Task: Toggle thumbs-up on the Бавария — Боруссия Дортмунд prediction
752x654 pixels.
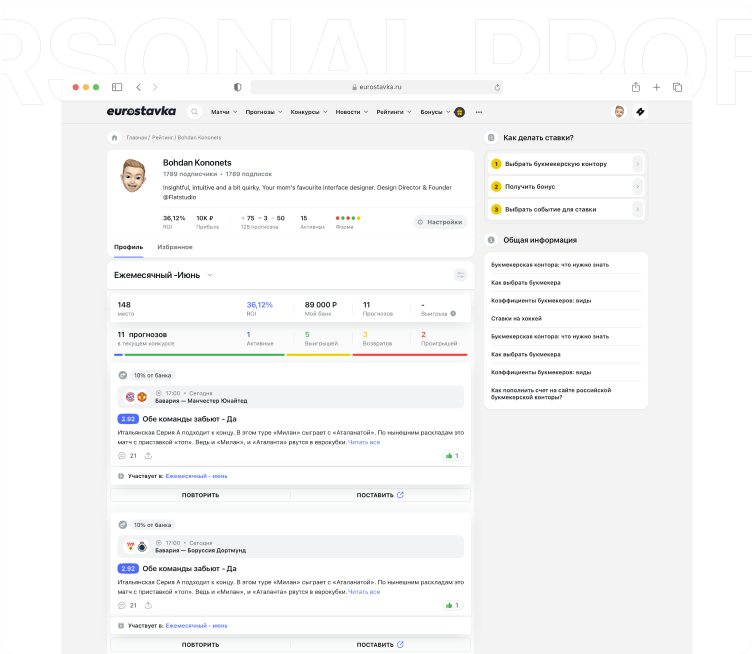Action: point(452,605)
